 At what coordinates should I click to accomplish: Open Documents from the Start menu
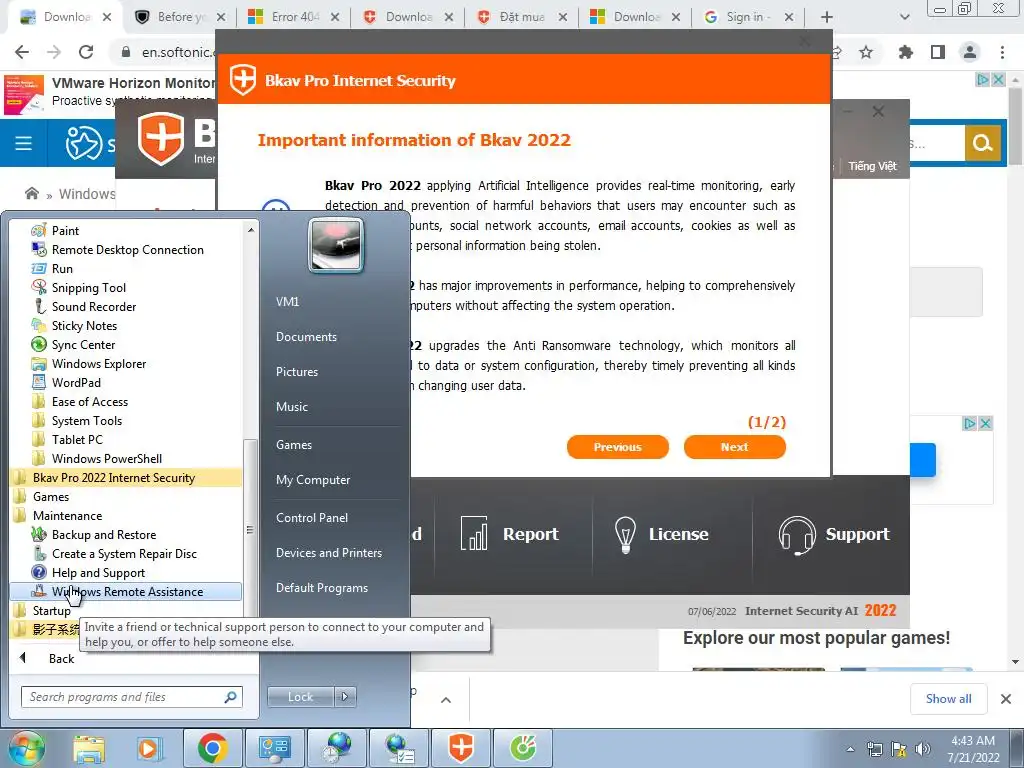point(306,336)
